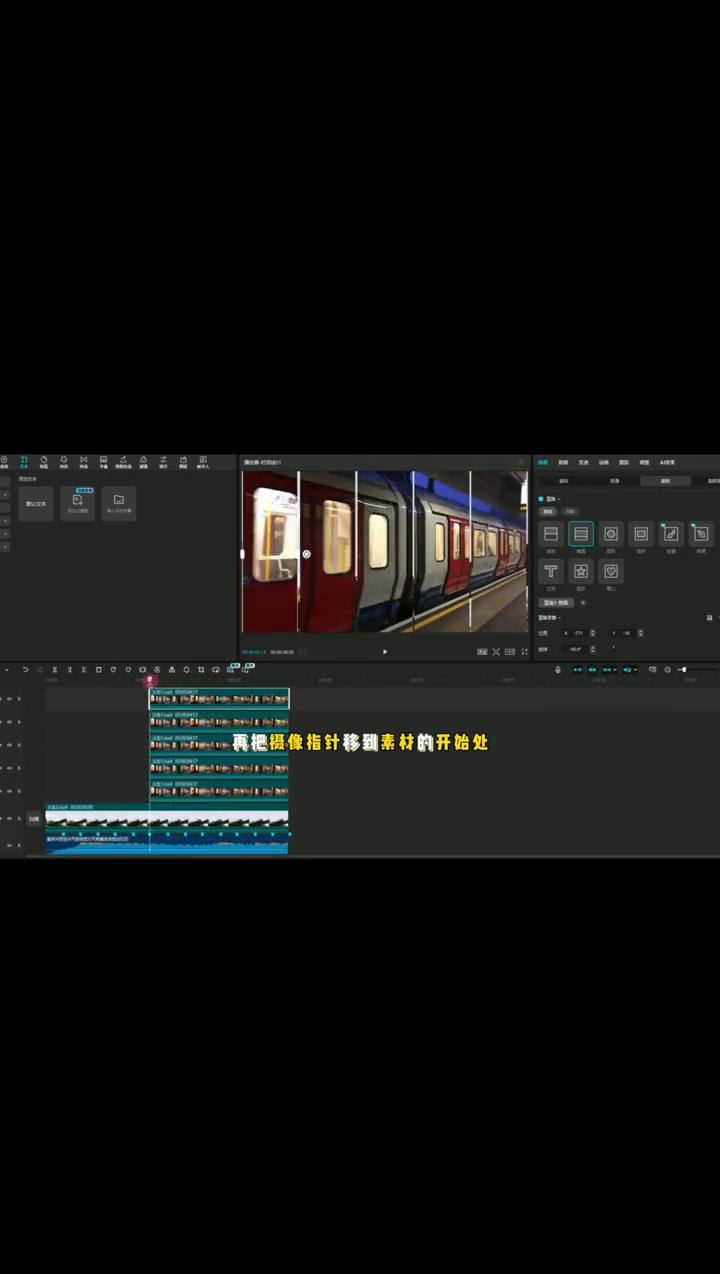Click the top video clip in timeline

(219, 699)
